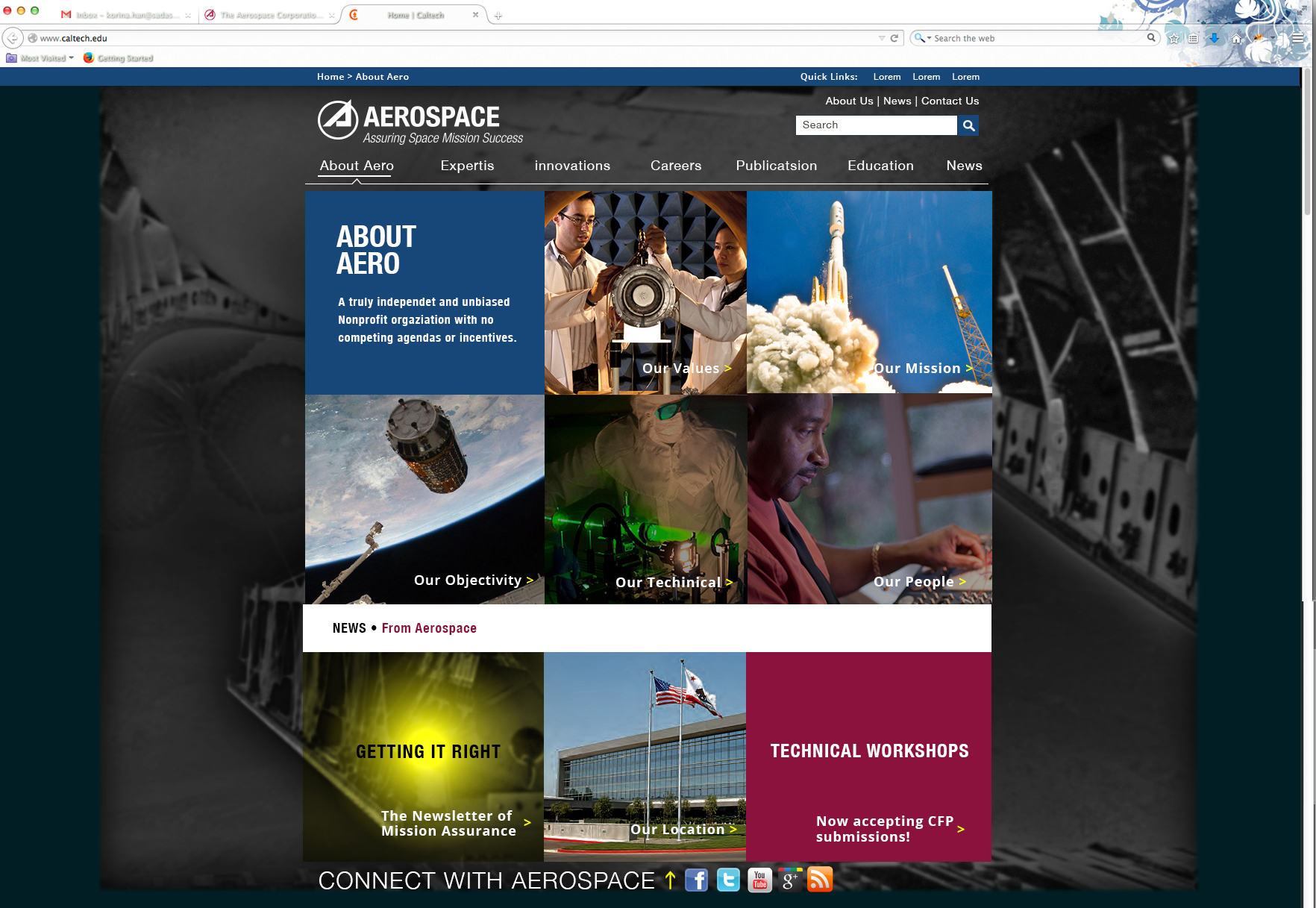The height and width of the screenshot is (908, 1316).
Task: Open the search engine selector dropdown
Action: click(x=922, y=38)
